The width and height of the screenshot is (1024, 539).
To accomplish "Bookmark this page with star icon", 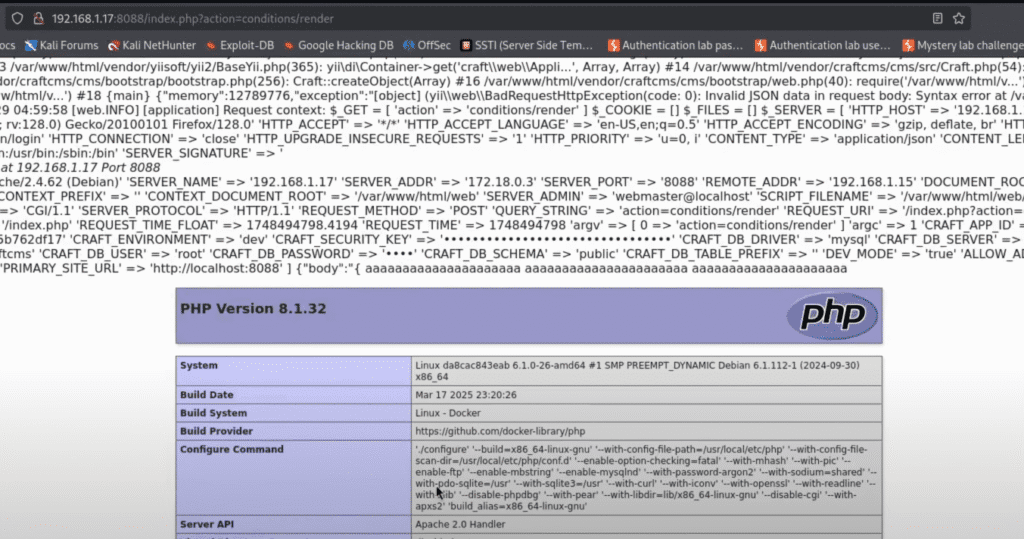I will [959, 18].
